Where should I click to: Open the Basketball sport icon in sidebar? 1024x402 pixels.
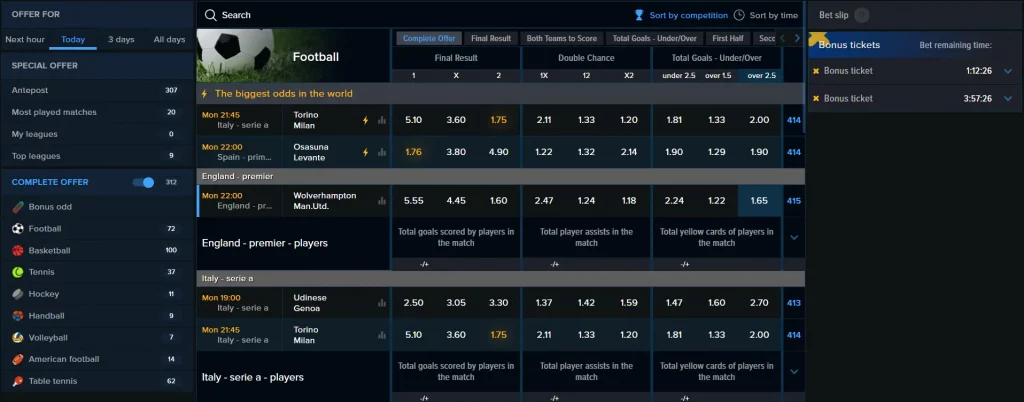[18, 250]
